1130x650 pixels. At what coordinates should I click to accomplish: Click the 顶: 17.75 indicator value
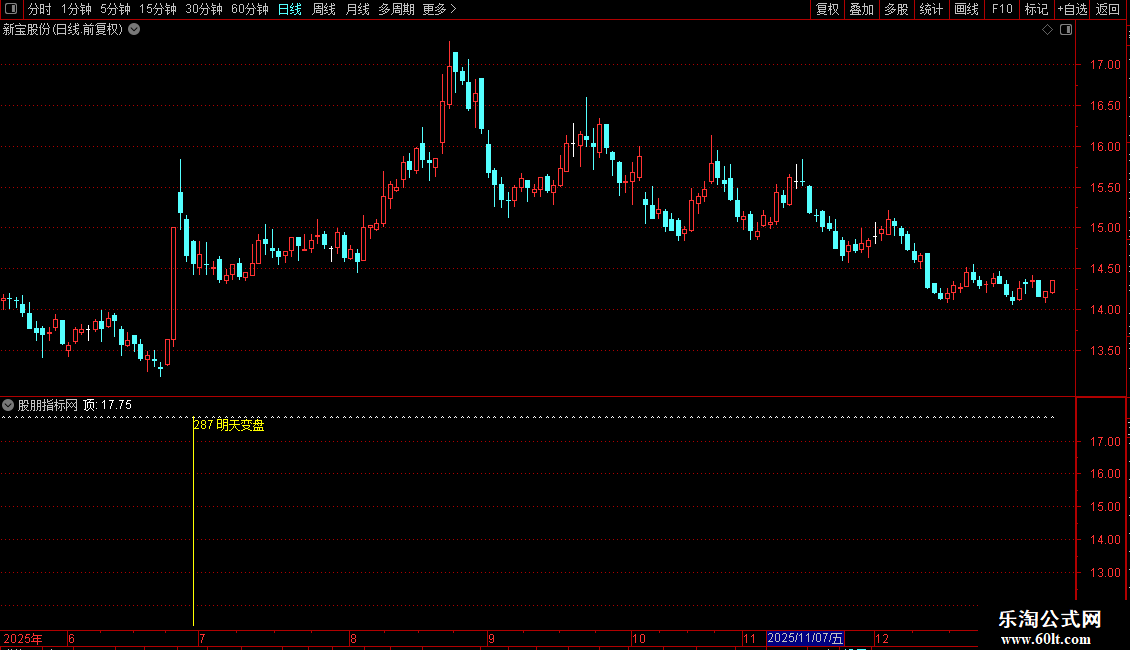point(107,406)
